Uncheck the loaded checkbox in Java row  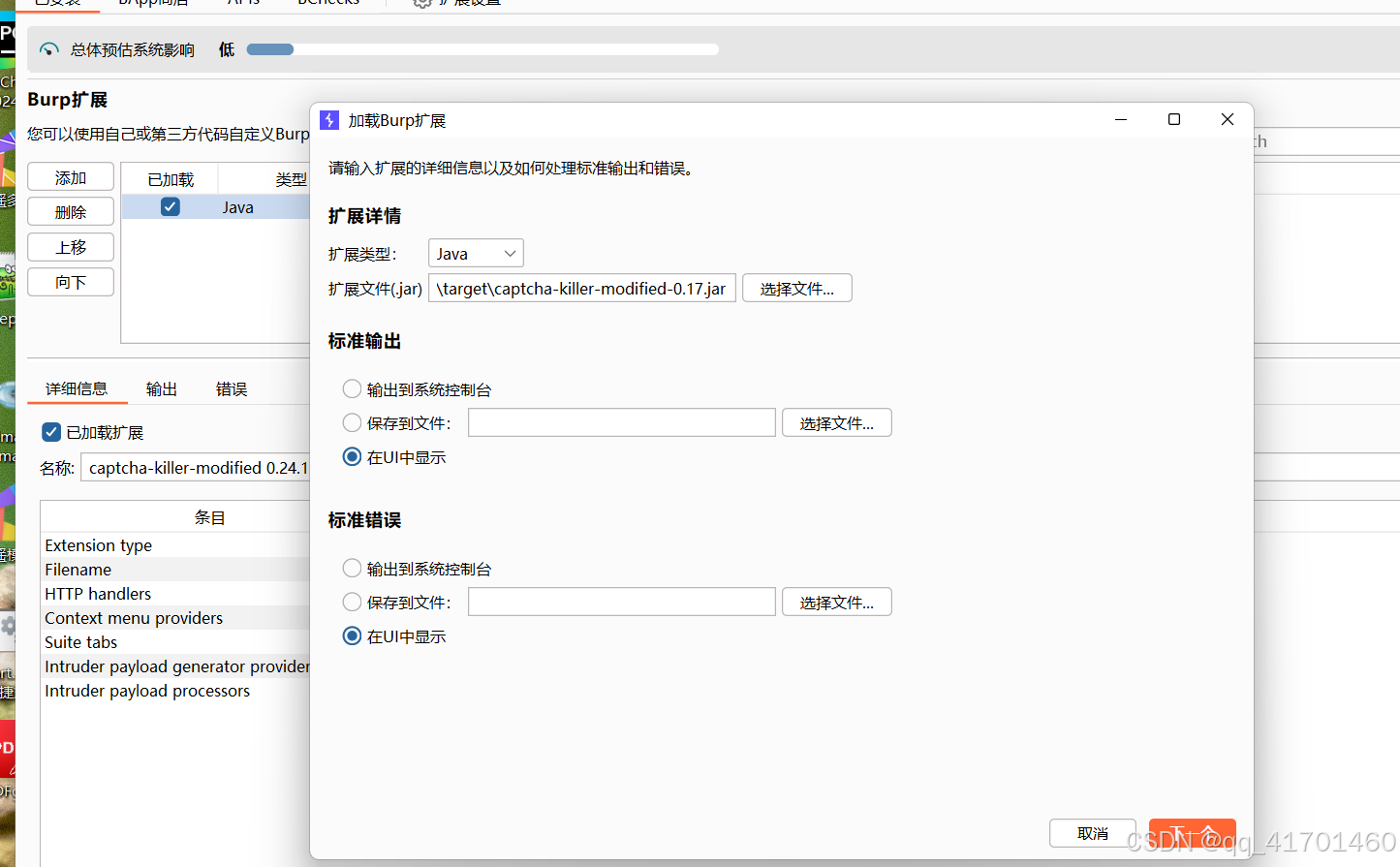pos(171,206)
